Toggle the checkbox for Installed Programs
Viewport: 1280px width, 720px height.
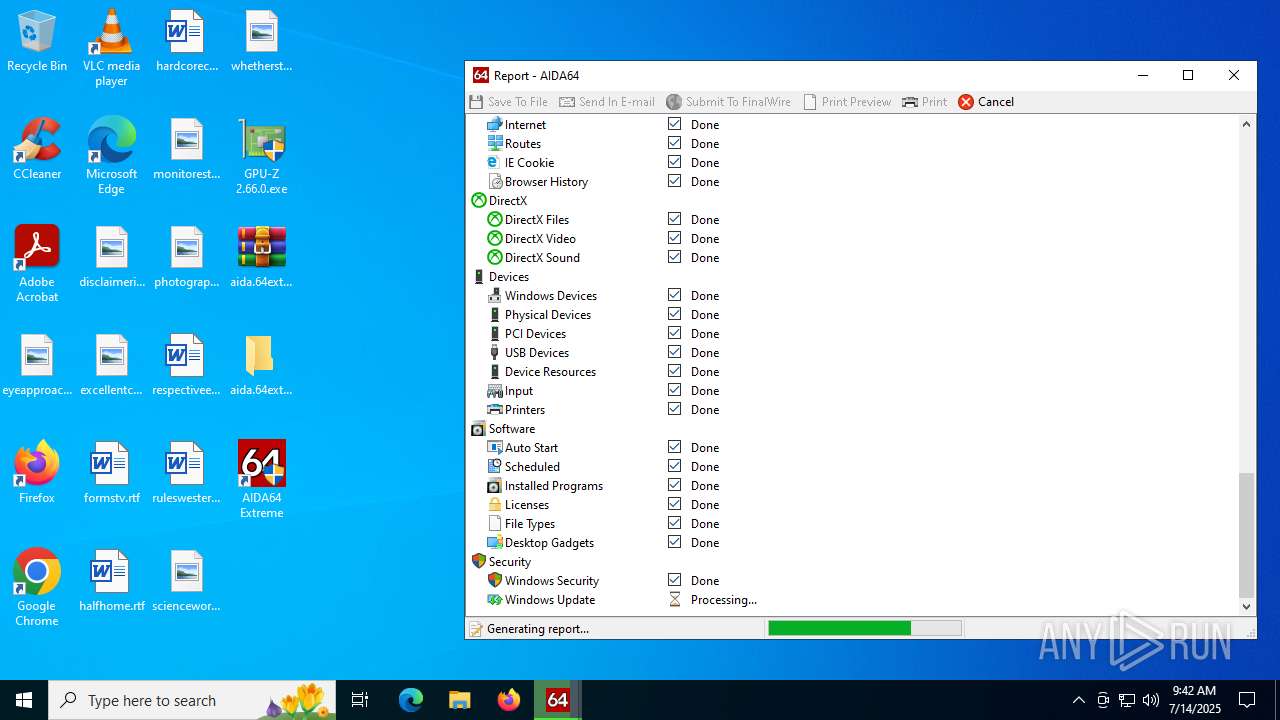point(674,485)
